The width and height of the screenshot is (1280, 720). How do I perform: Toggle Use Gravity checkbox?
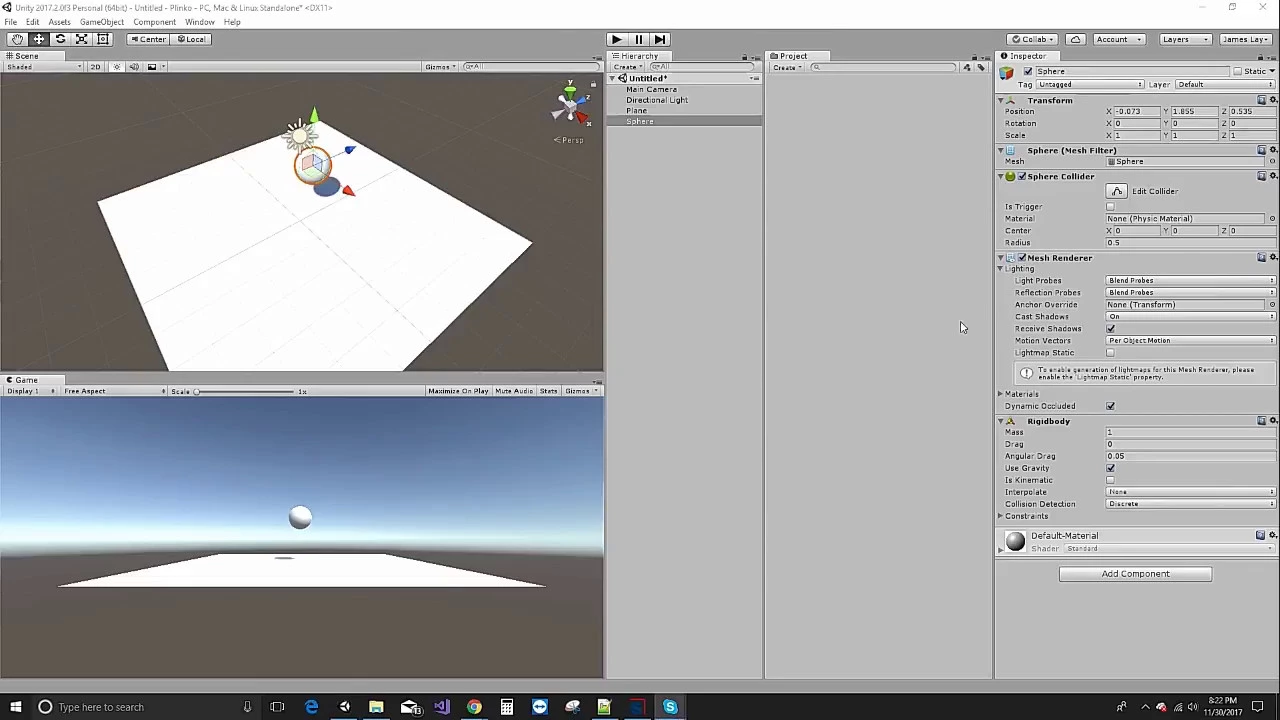(1110, 468)
